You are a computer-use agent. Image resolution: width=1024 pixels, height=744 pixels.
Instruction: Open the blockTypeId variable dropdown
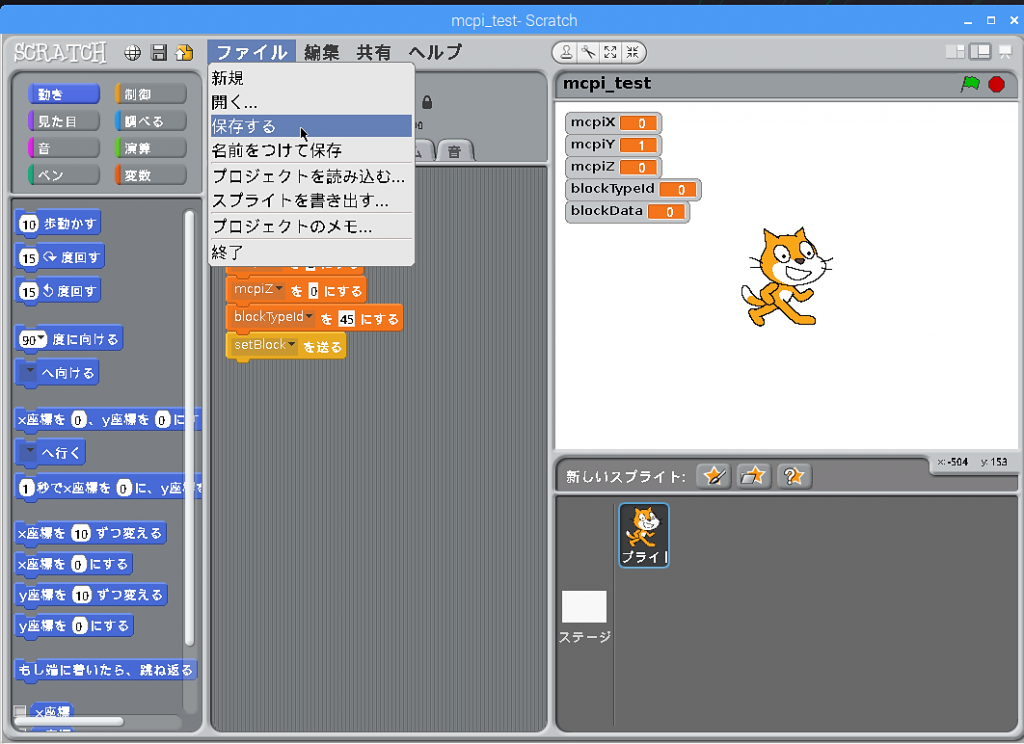(x=309, y=316)
